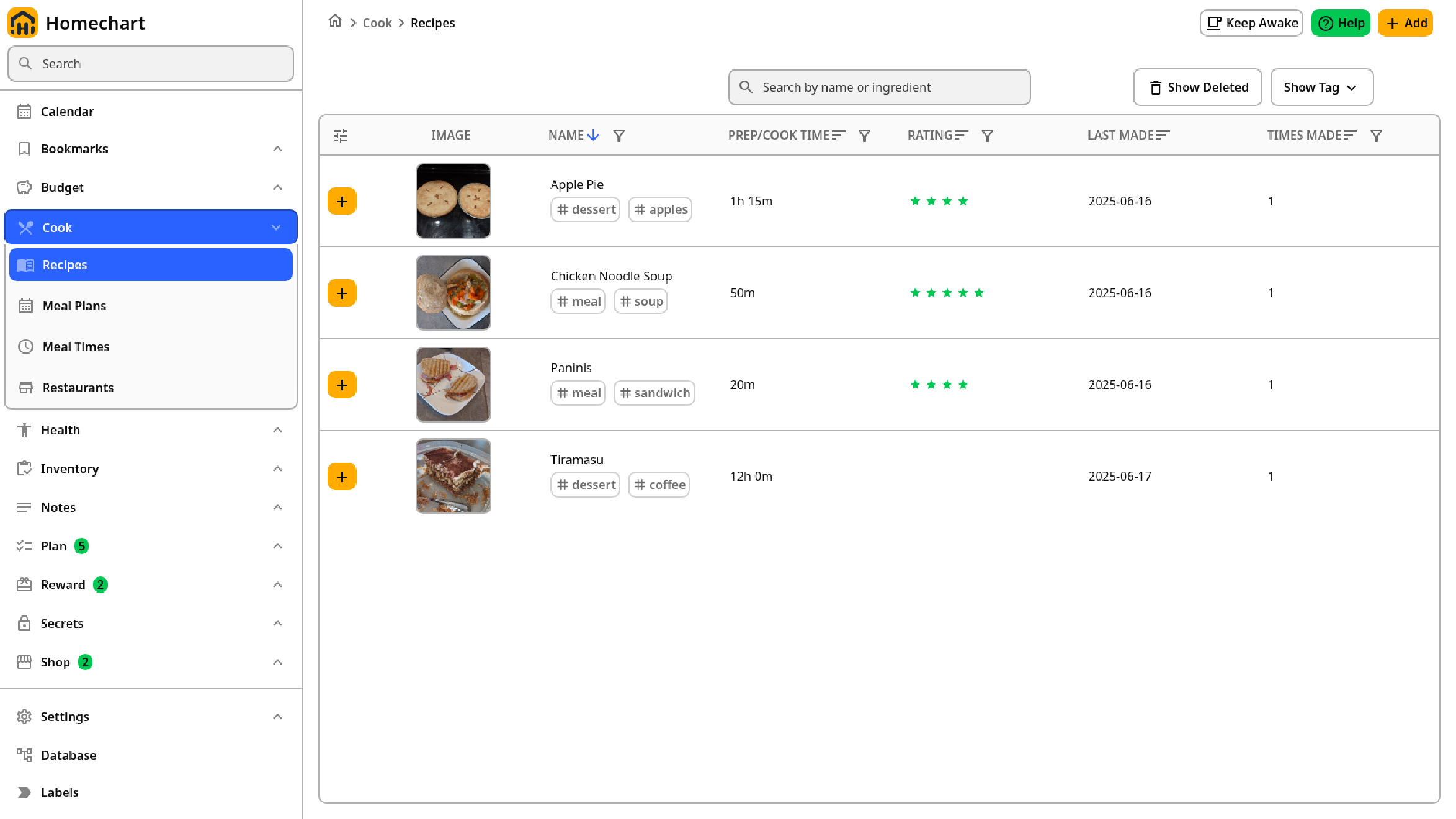Click the Database sidebar icon

pos(24,755)
